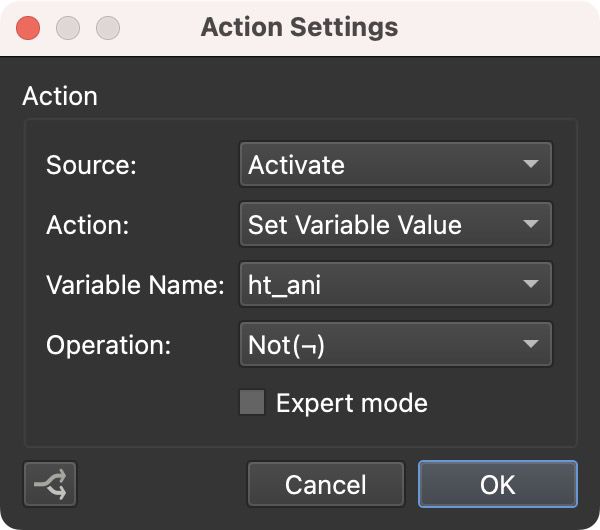Expand the Variable Name dropdown showing ht_ani

395,286
